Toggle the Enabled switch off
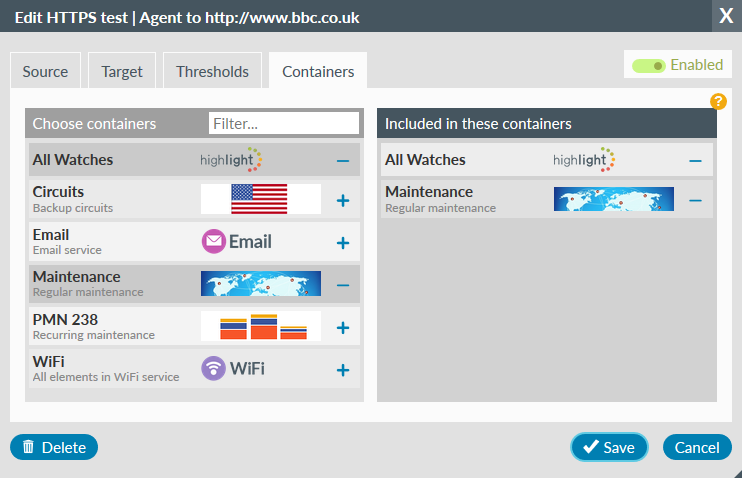The image size is (742, 478). pyautogui.click(x=650, y=65)
